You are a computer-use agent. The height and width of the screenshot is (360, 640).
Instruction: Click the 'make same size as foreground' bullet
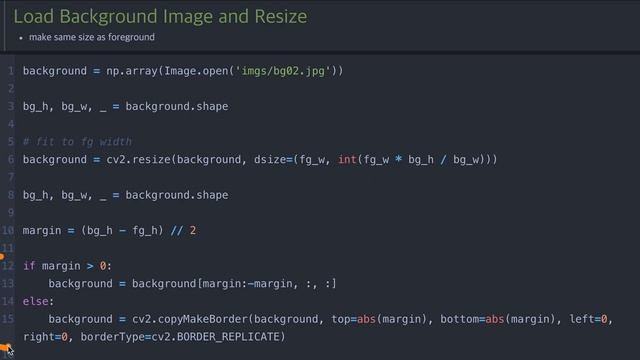(92, 37)
